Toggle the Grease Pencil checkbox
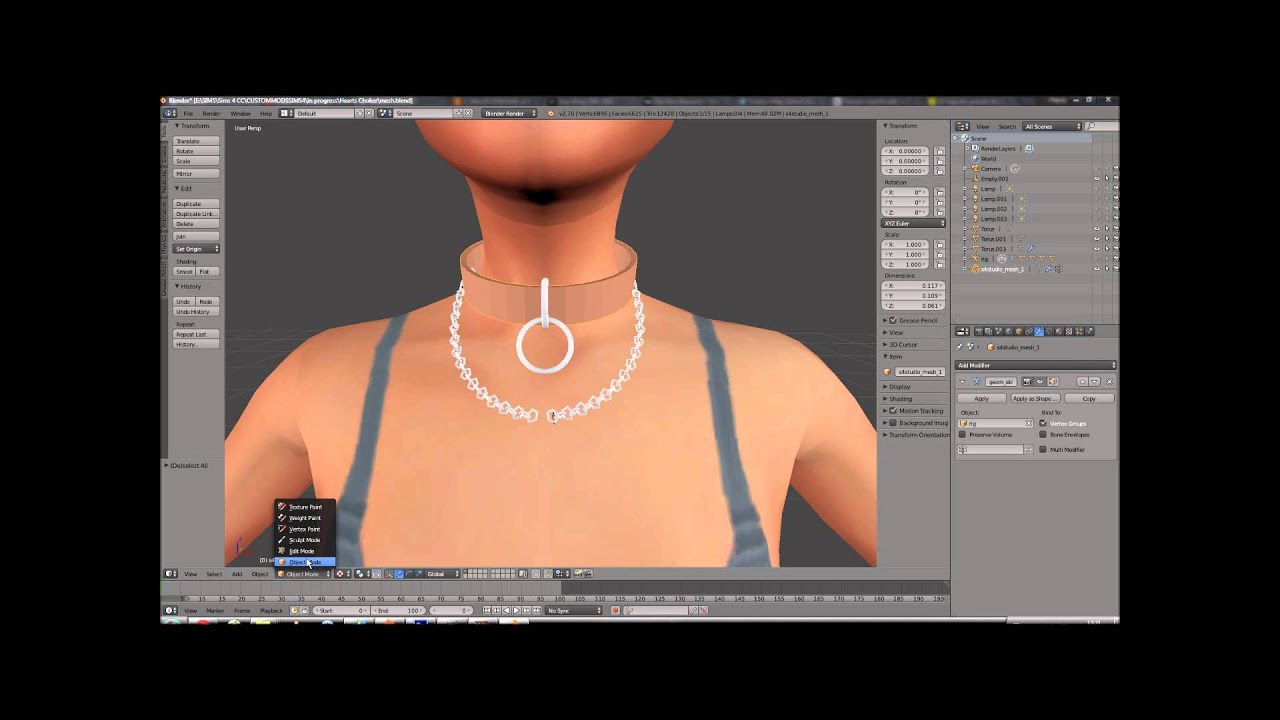This screenshot has height=720, width=1280. 893,321
